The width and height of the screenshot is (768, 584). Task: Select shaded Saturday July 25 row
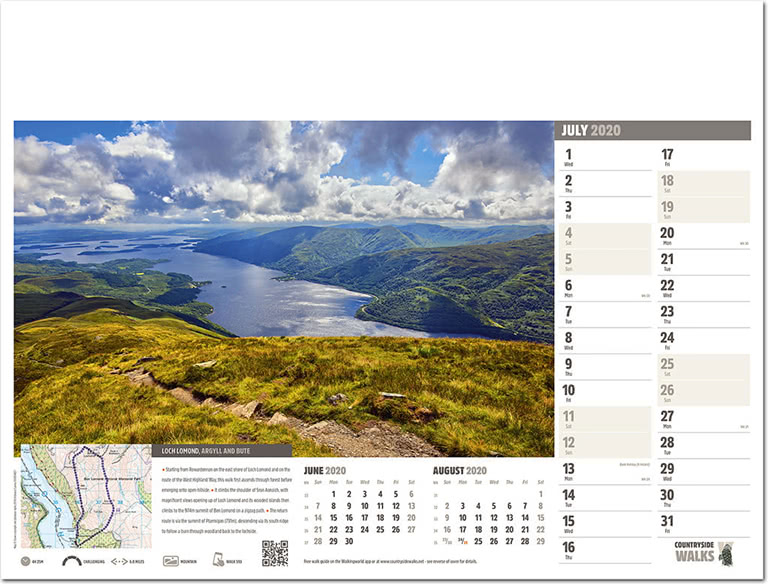click(703, 367)
